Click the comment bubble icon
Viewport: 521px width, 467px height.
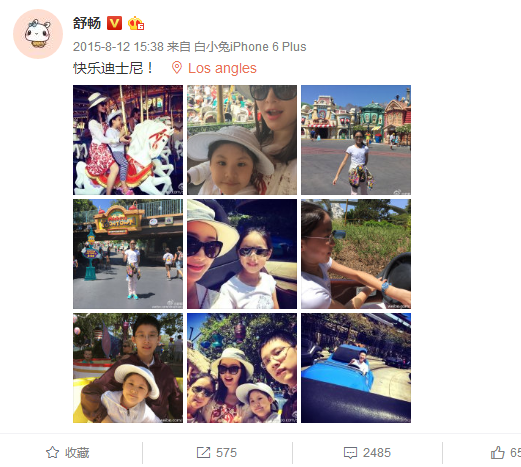click(350, 453)
